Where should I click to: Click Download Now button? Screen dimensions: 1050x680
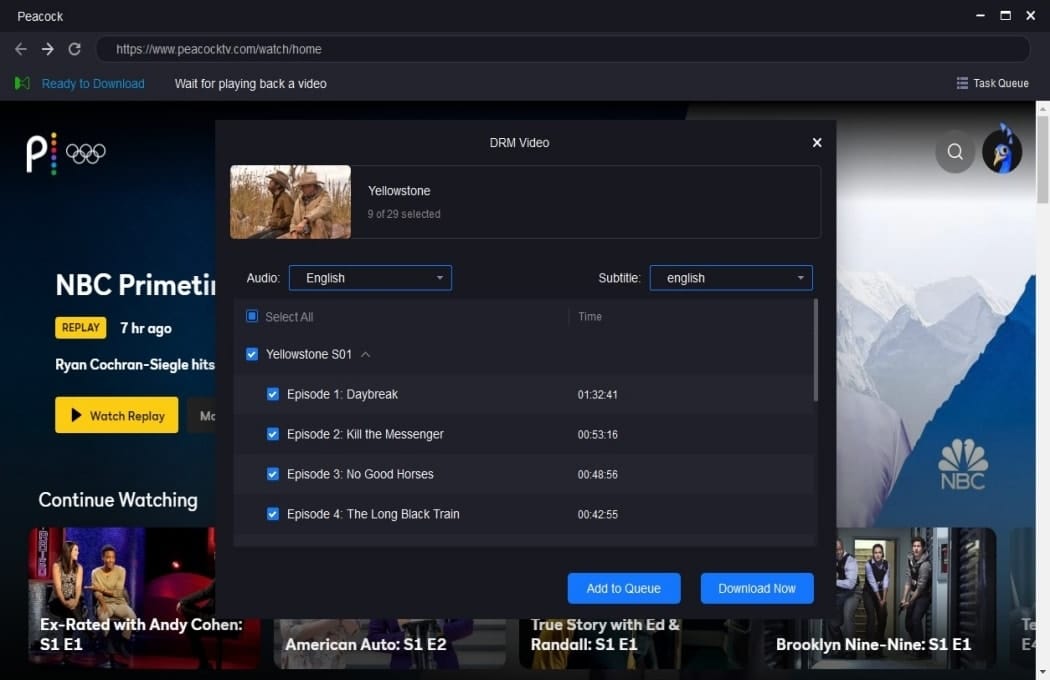(x=757, y=588)
